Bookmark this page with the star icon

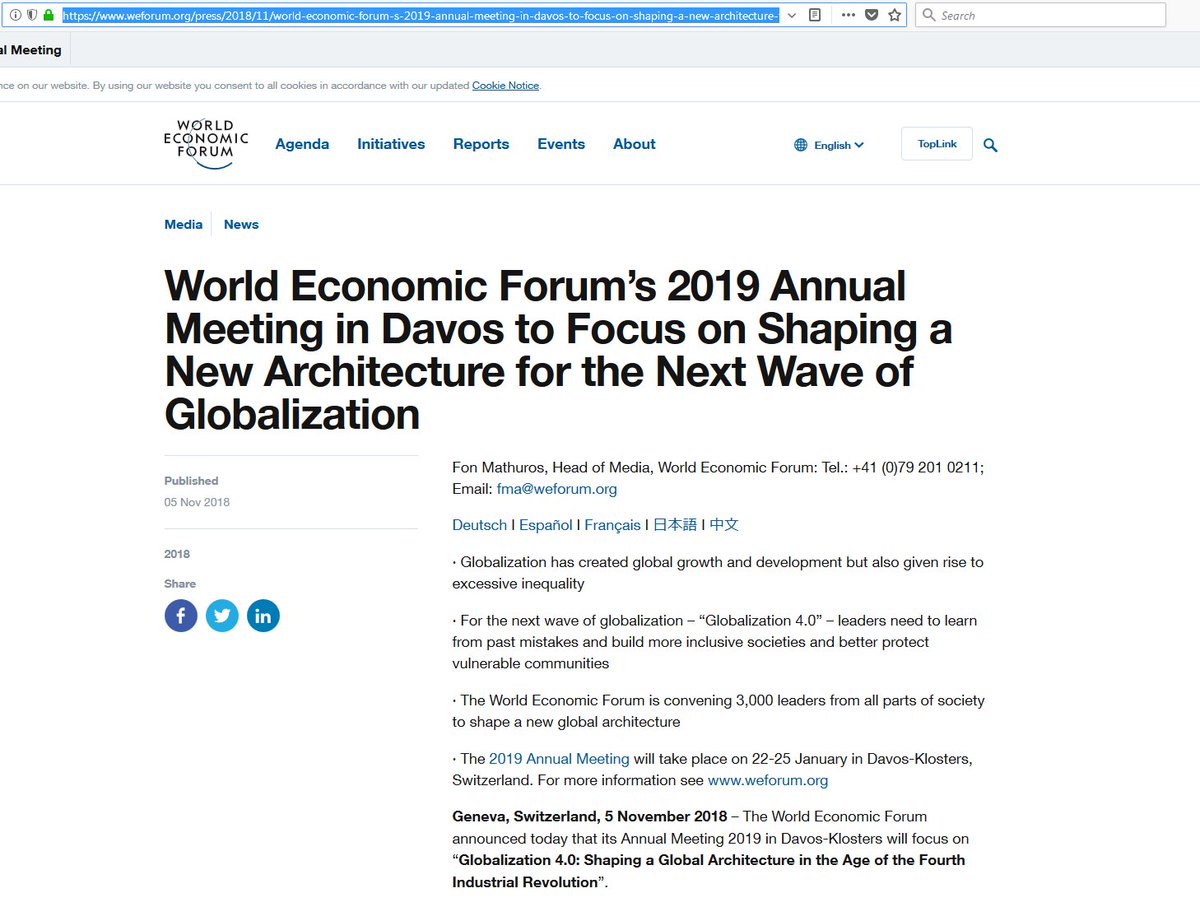[x=894, y=15]
